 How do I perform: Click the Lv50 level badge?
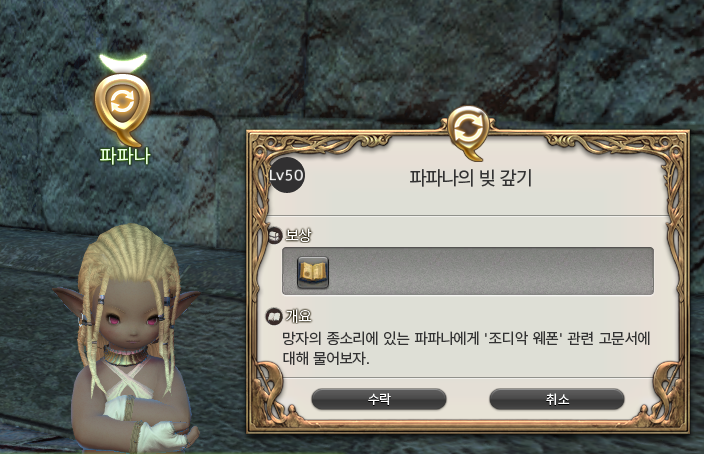coord(286,175)
